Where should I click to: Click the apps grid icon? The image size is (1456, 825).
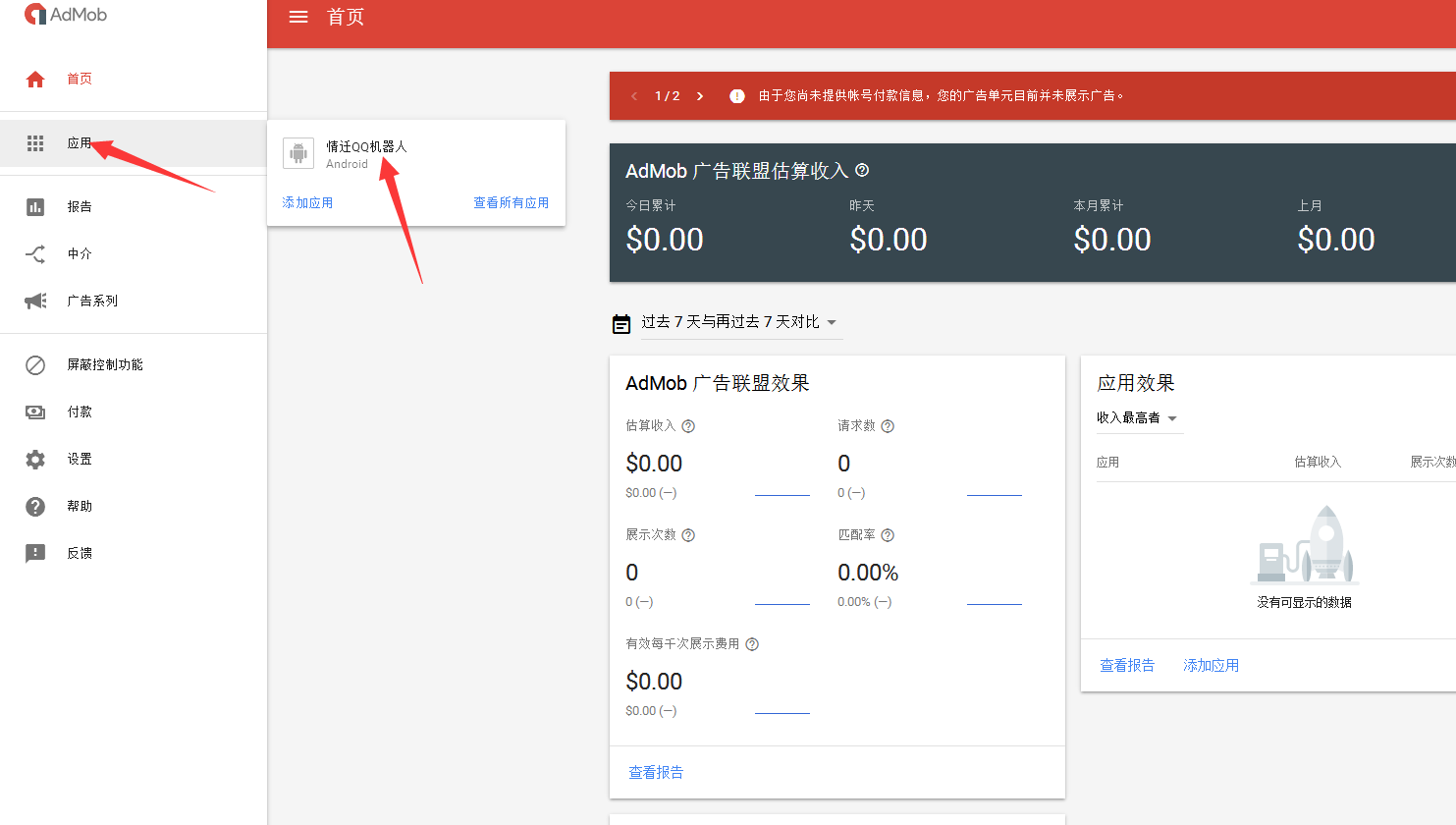coord(35,143)
